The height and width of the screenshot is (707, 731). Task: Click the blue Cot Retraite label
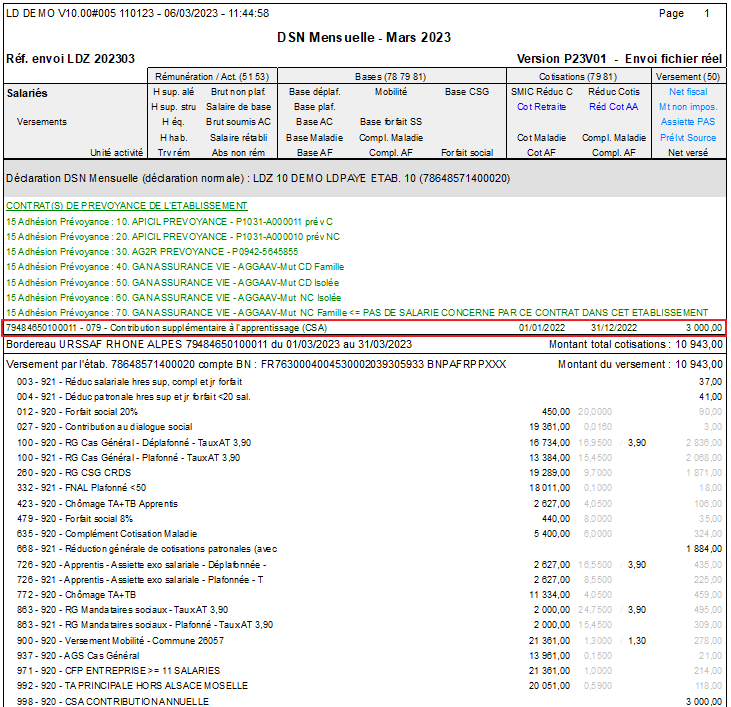pyautogui.click(x=541, y=107)
